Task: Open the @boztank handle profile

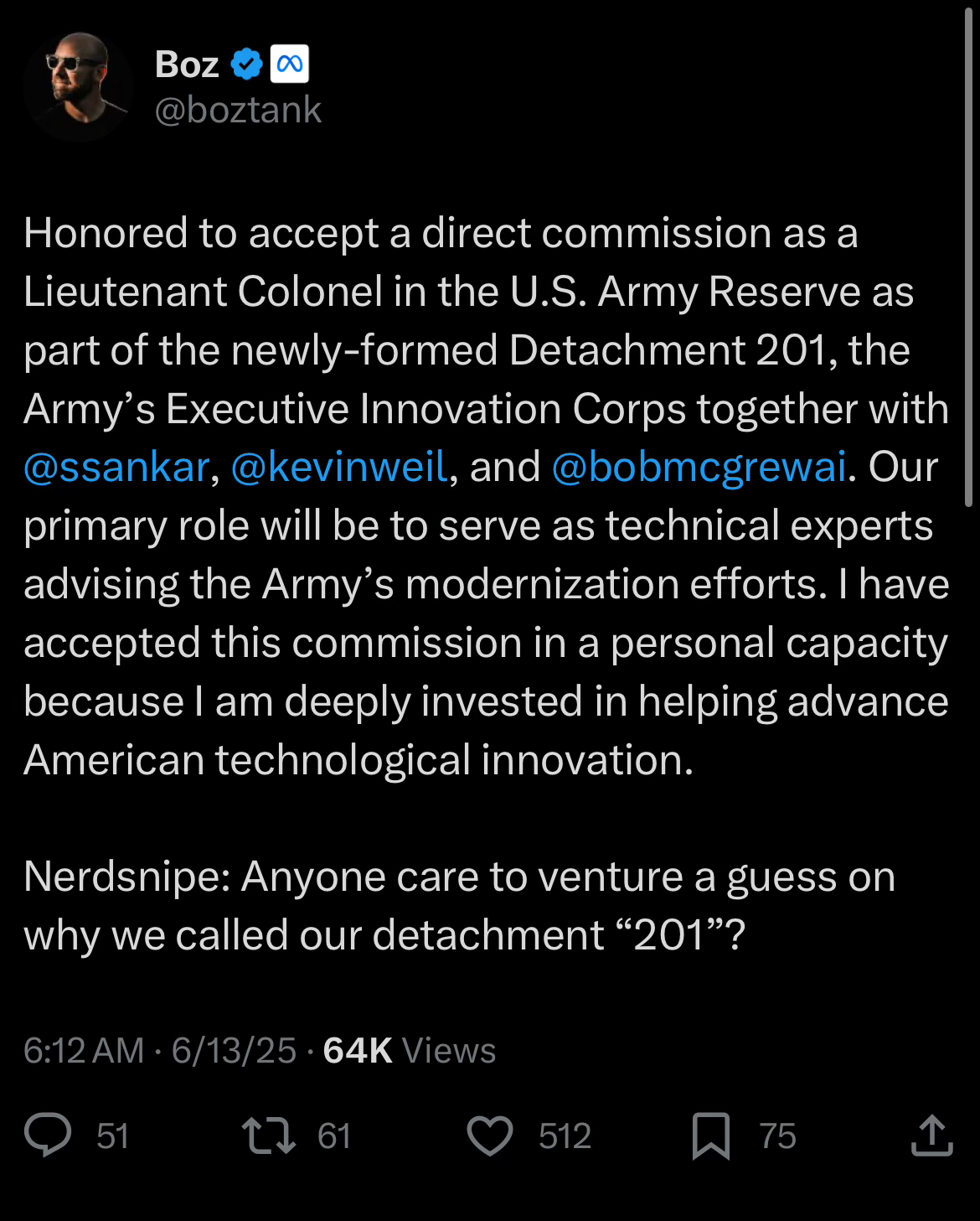Action: coord(238,110)
